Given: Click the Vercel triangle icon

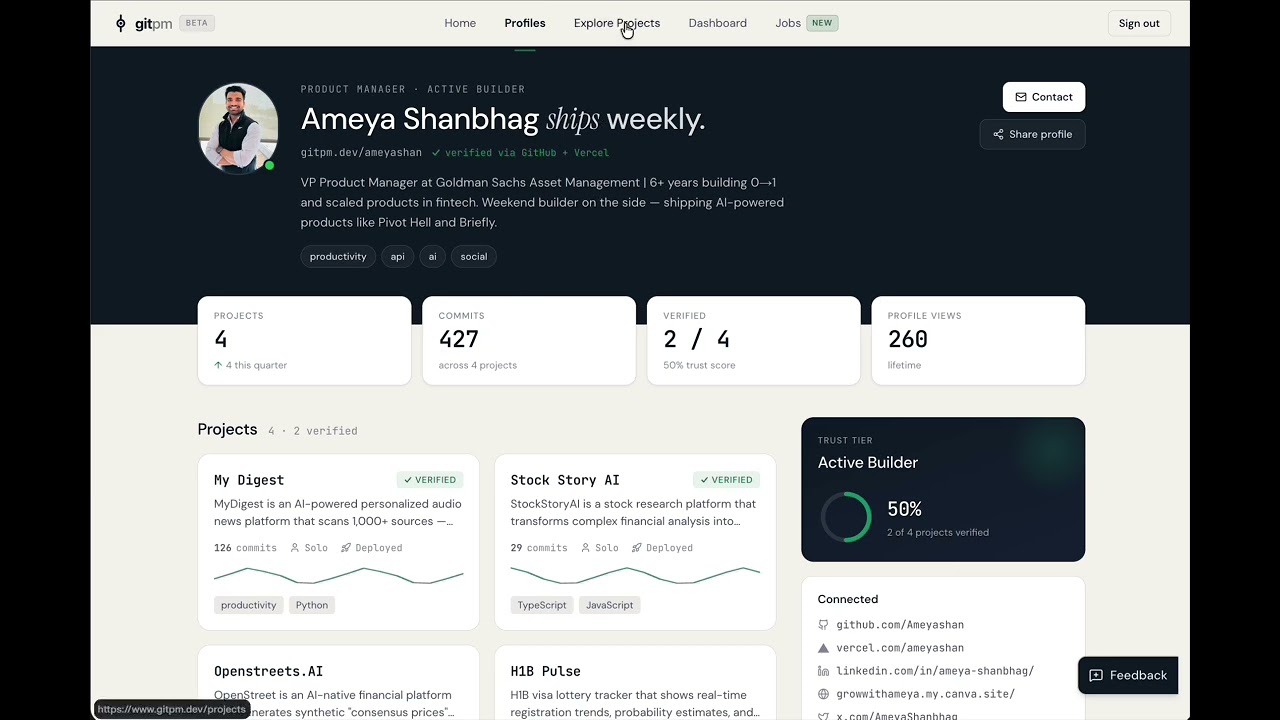Looking at the screenshot, I should pyautogui.click(x=824, y=648).
